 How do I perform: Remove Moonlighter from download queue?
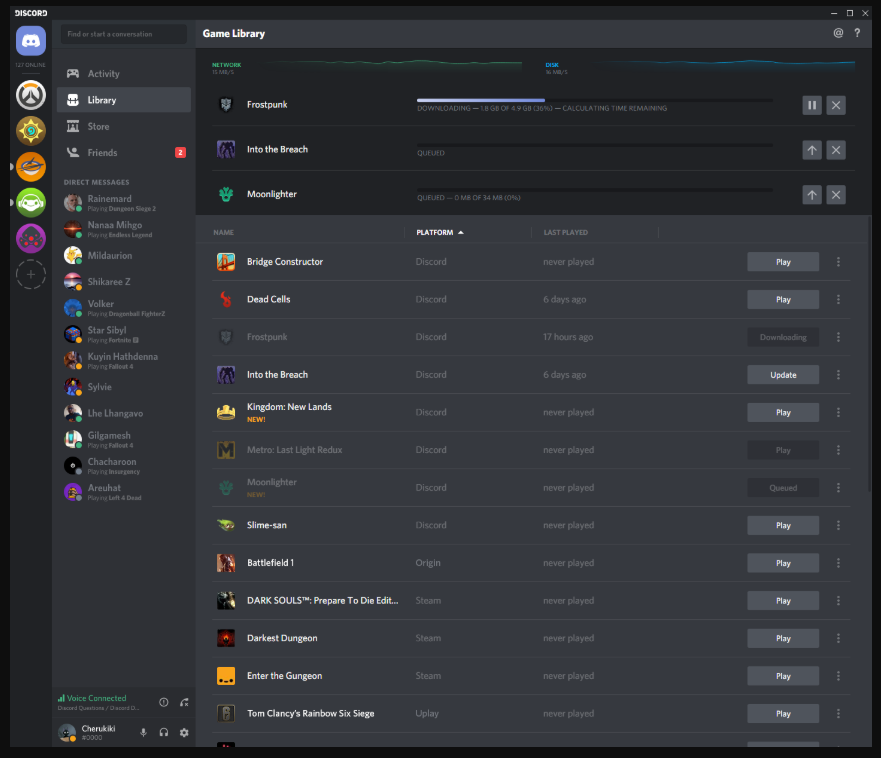click(836, 195)
